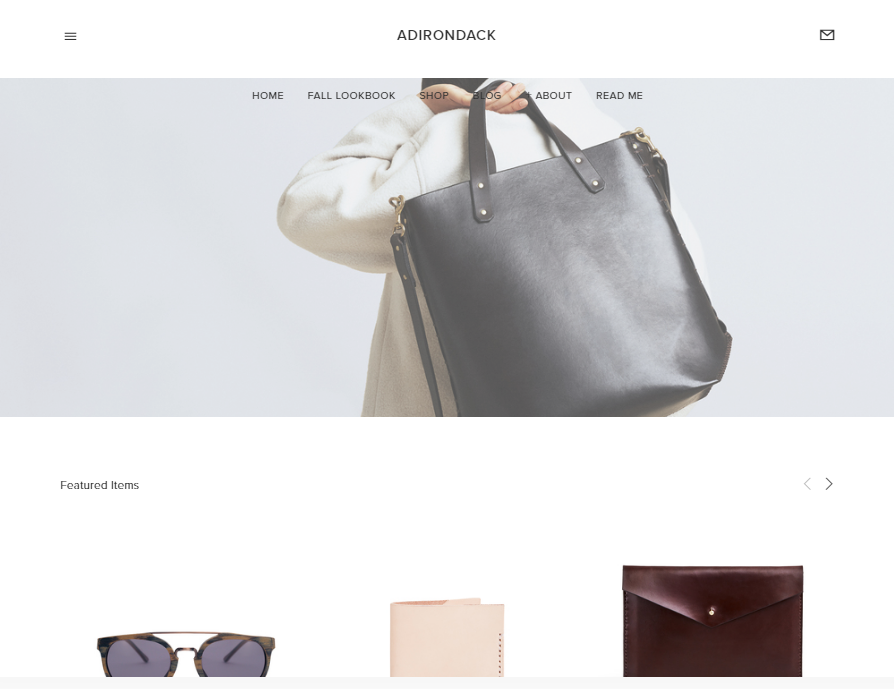
Task: View the pale pink wallet product
Action: (x=447, y=637)
